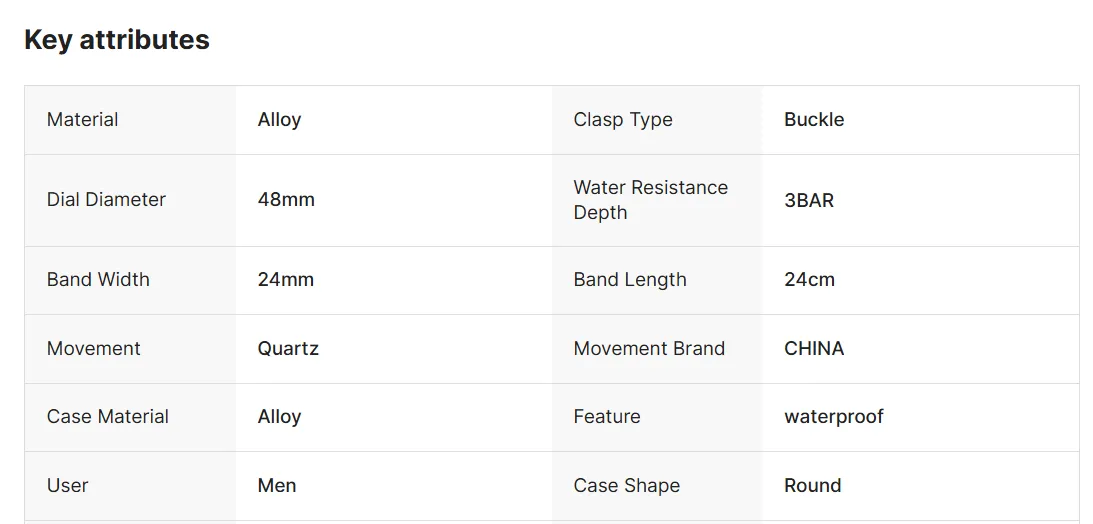The image size is (1093, 524).
Task: Click the Case Material label
Action: click(108, 417)
